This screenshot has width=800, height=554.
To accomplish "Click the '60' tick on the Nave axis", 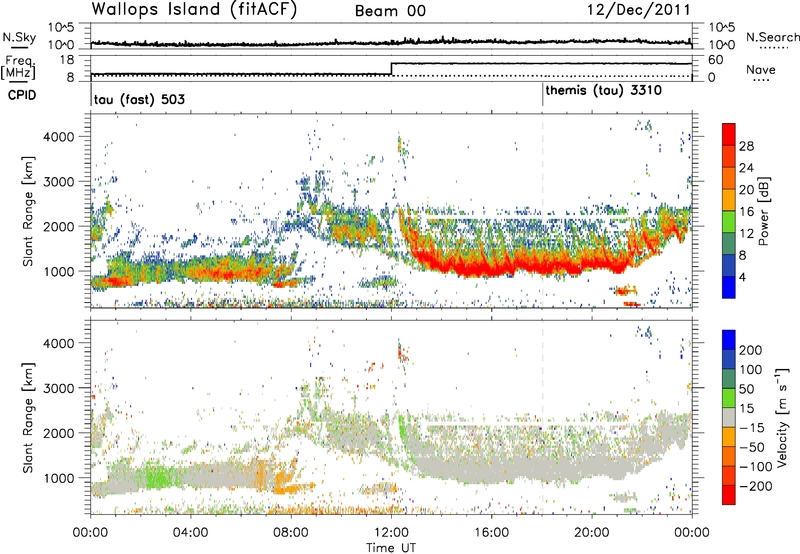I will tap(715, 60).
